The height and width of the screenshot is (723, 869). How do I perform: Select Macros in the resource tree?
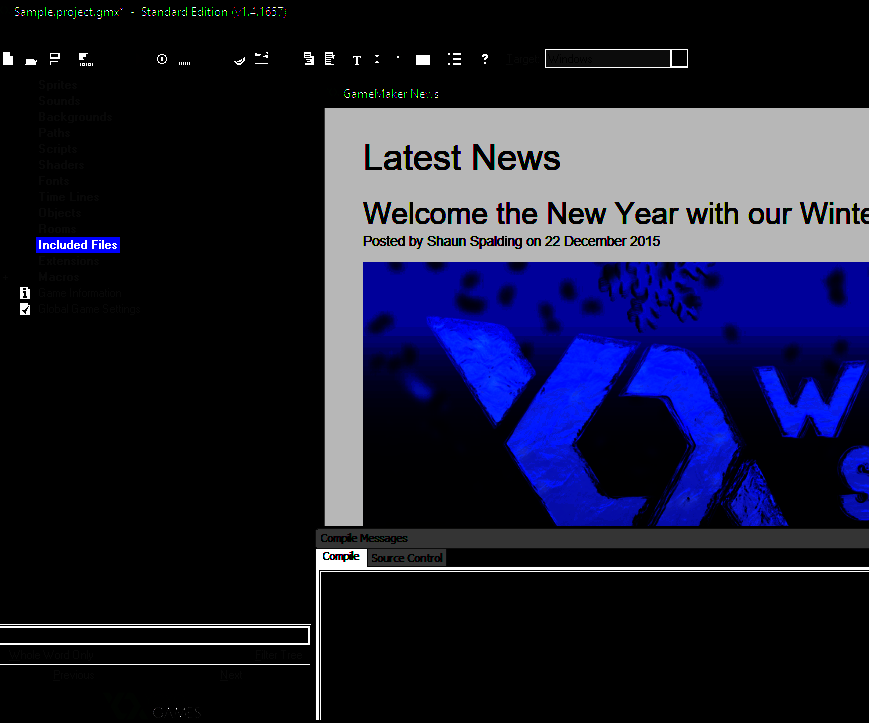pos(59,277)
